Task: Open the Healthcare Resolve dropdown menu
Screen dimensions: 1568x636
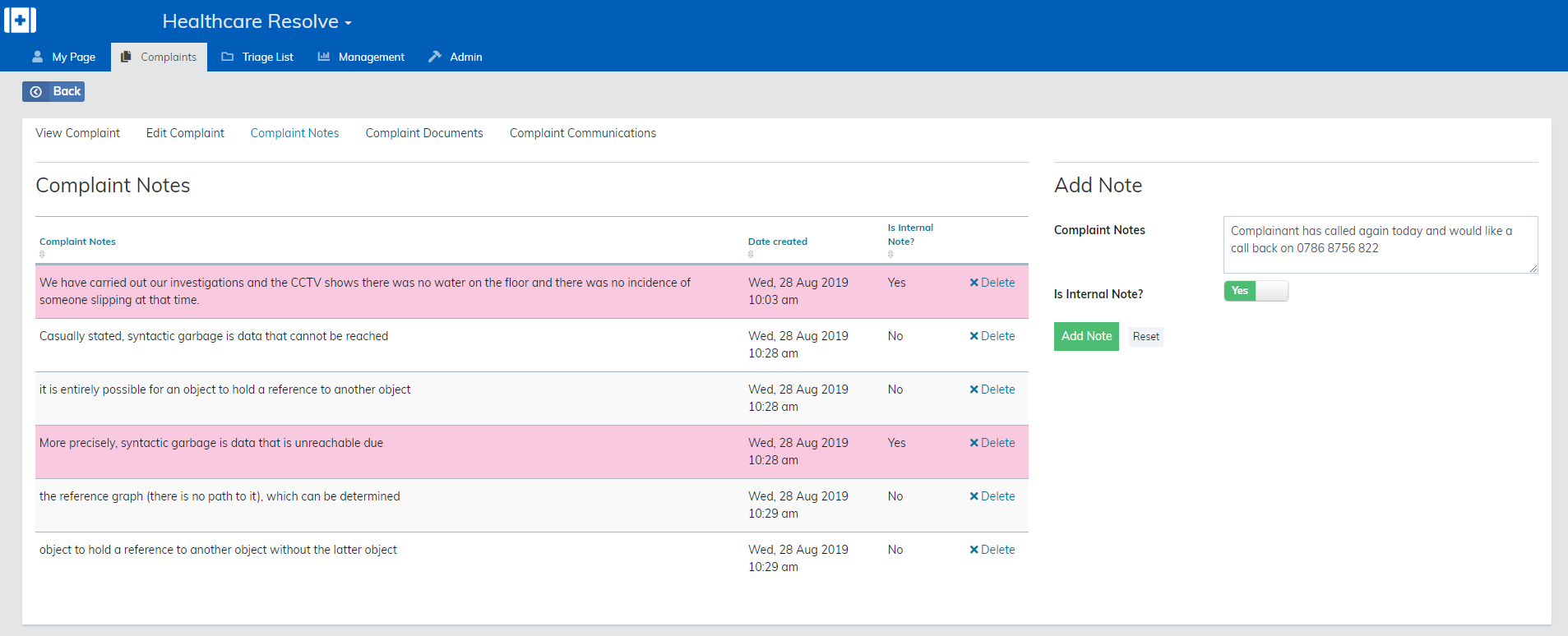Action: (x=257, y=22)
